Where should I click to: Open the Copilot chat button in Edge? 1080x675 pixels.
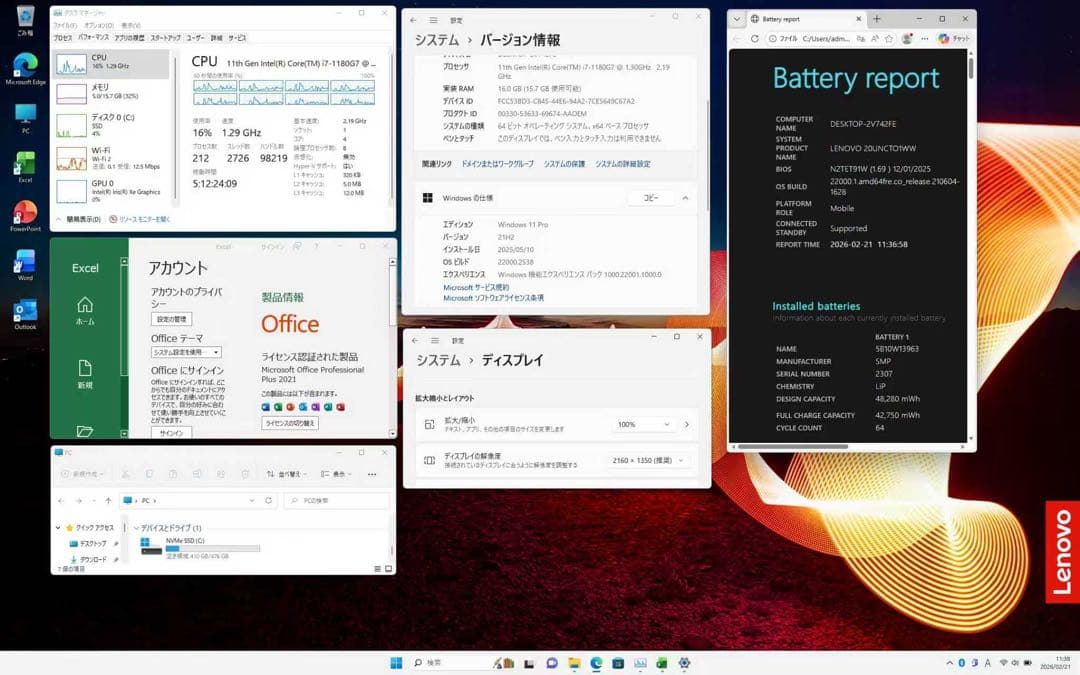[x=954, y=39]
